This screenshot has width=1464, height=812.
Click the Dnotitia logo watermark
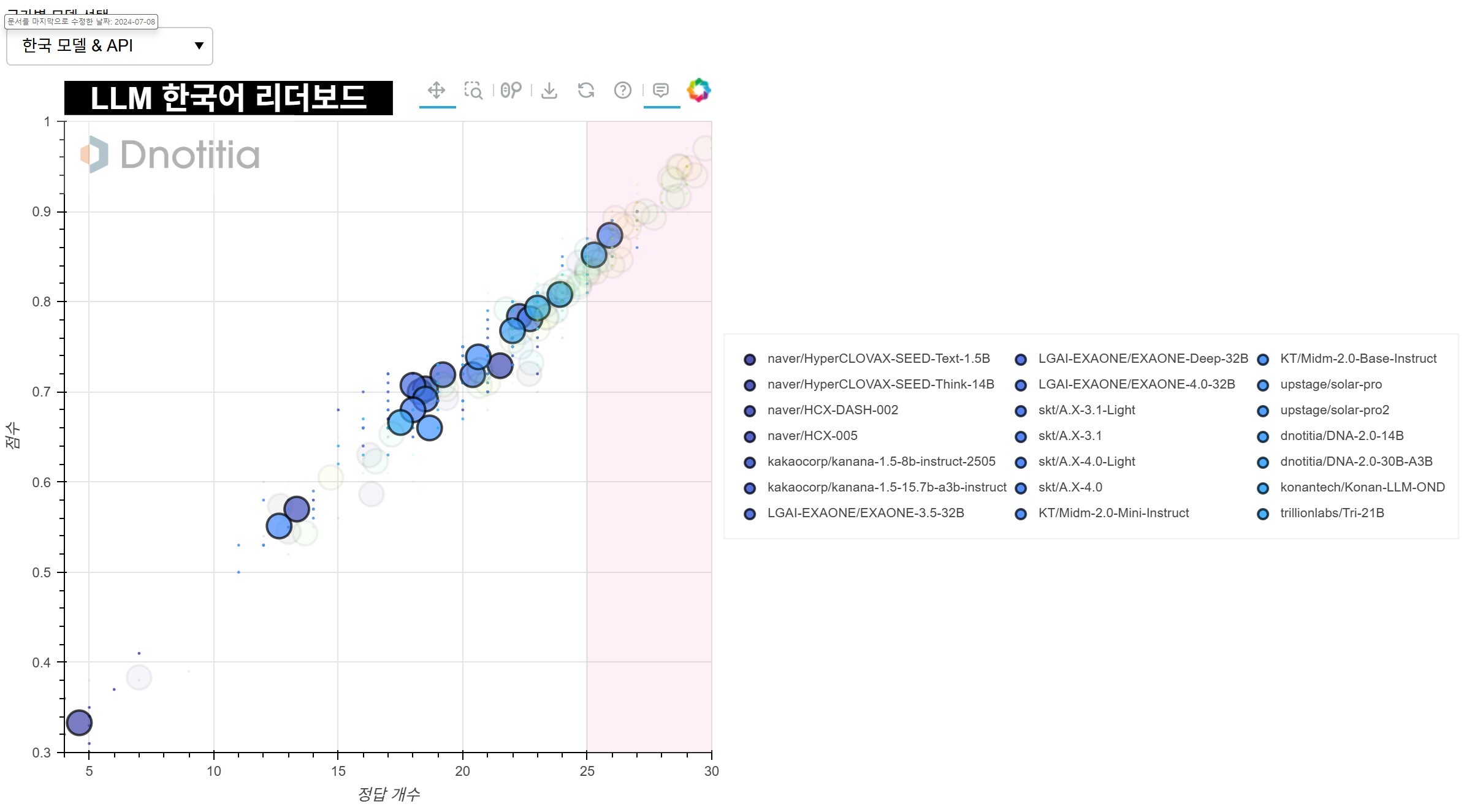[x=170, y=154]
